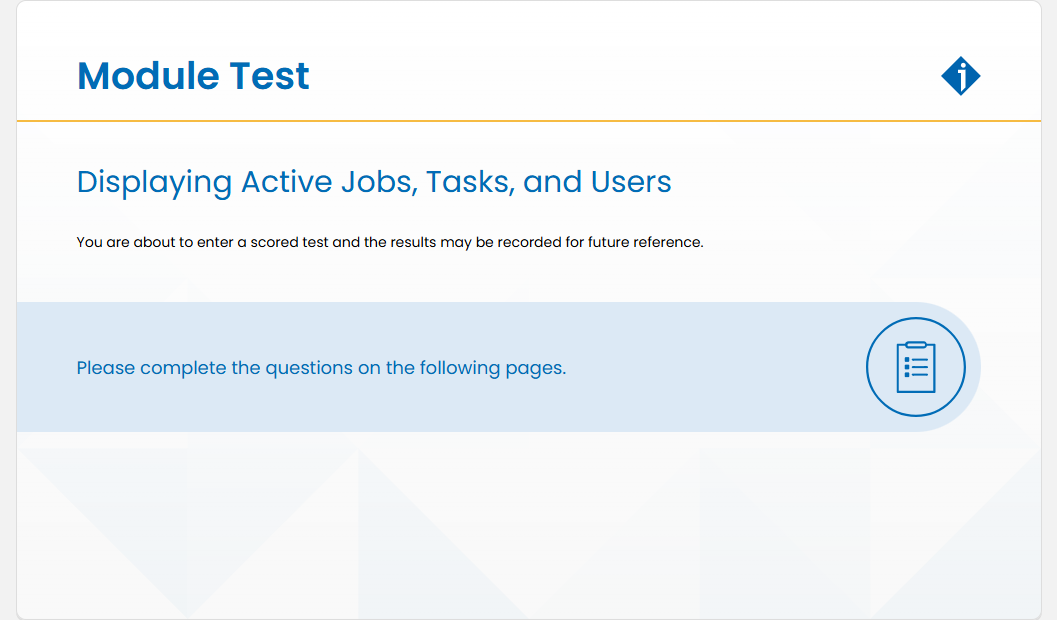Click the orange divider line under header
Image resolution: width=1057 pixels, height=620 pixels.
[x=528, y=121]
